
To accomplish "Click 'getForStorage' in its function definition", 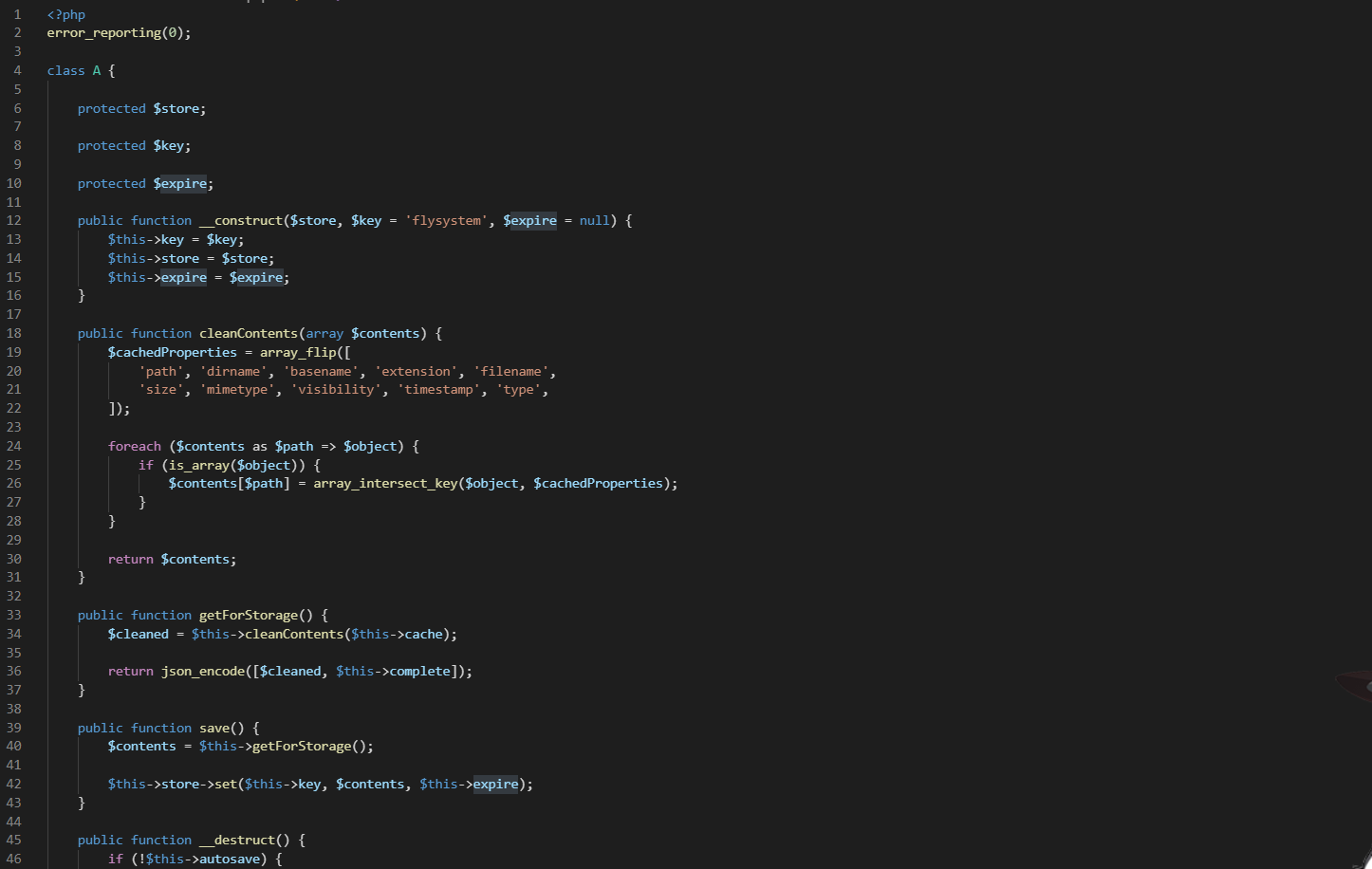I will (x=249, y=616).
